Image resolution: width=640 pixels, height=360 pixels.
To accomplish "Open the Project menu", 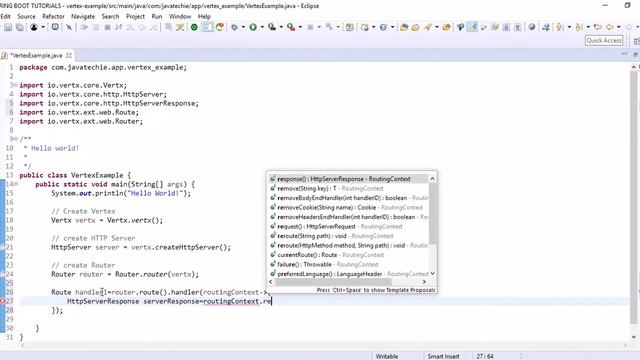I will (x=135, y=16).
